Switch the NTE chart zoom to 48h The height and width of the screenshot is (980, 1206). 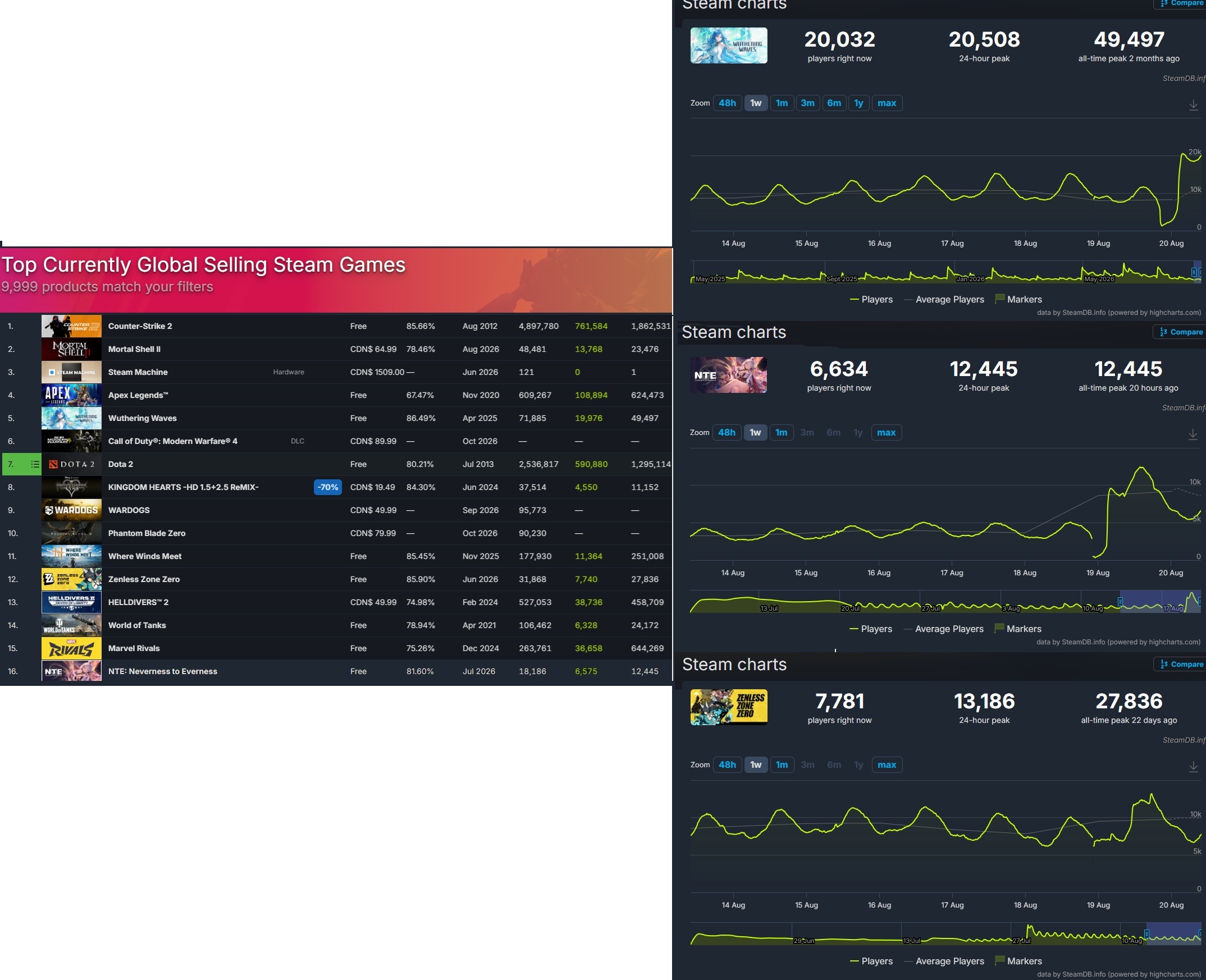(x=727, y=432)
